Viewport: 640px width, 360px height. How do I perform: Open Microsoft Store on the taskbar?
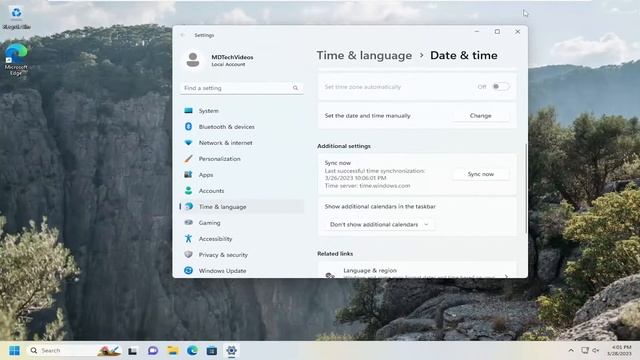[212, 351]
